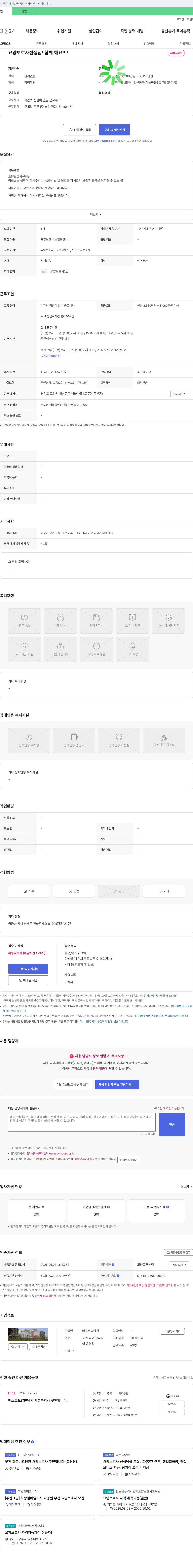Click the 면접 screening method box

[74, 891]
